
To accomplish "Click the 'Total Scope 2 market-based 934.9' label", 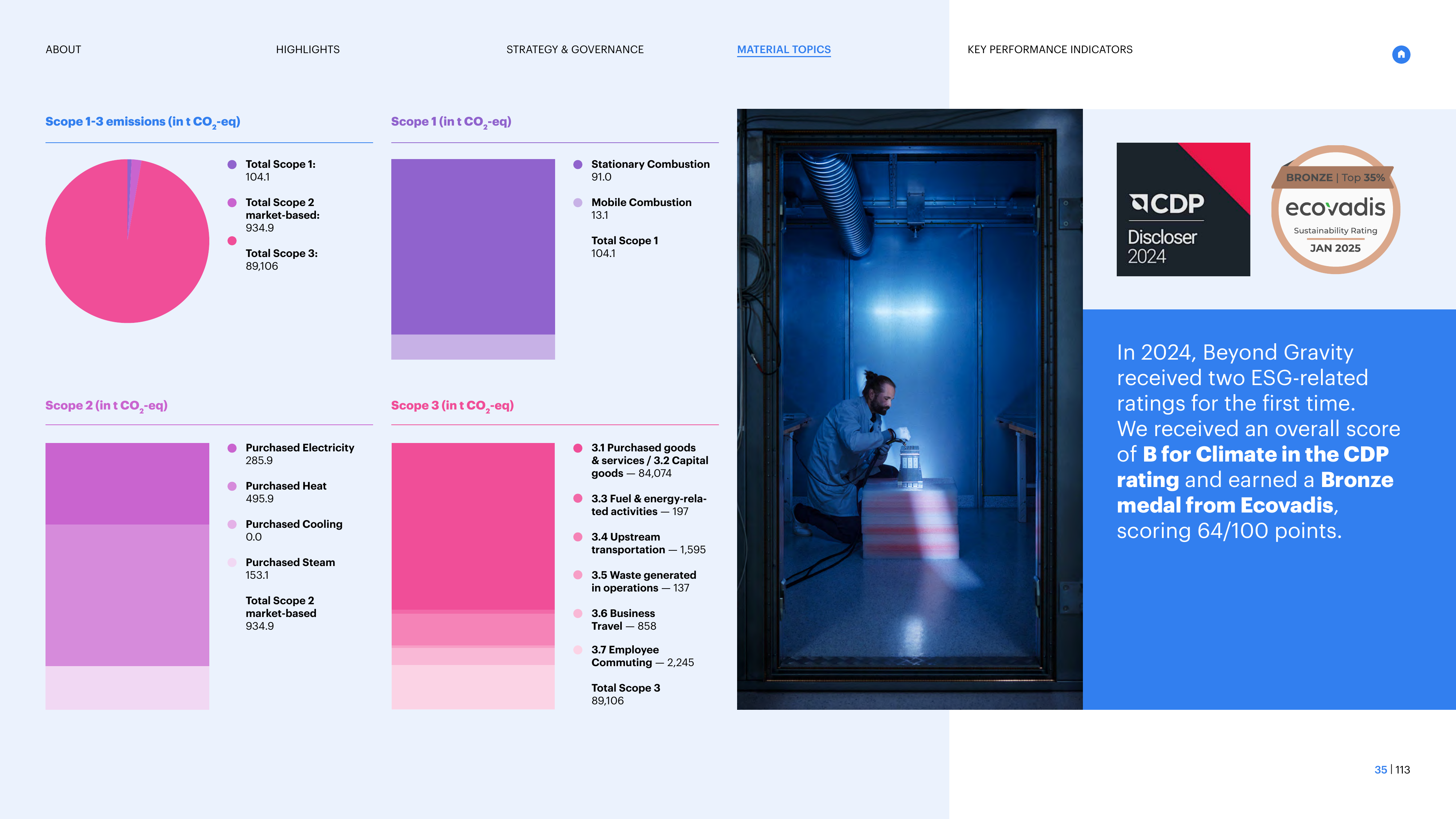I will point(281,613).
